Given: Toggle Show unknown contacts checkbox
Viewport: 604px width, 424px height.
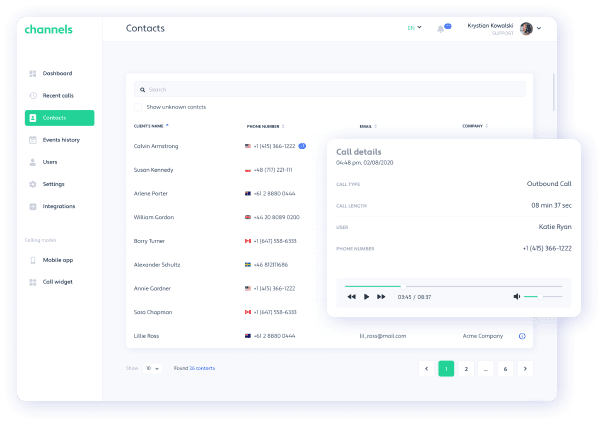Looking at the screenshot, I should 138,107.
